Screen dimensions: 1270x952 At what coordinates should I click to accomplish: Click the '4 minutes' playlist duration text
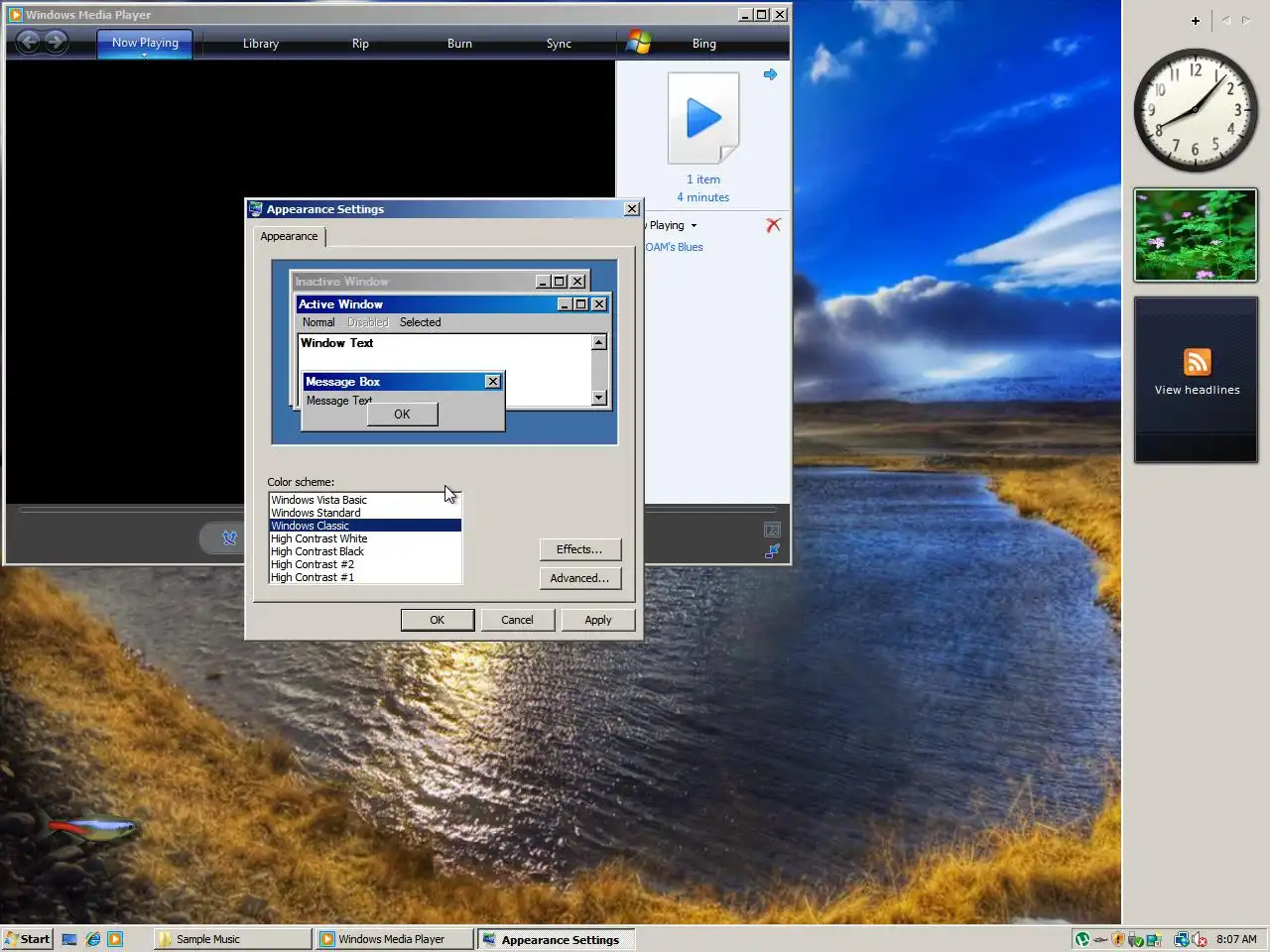[x=703, y=197]
